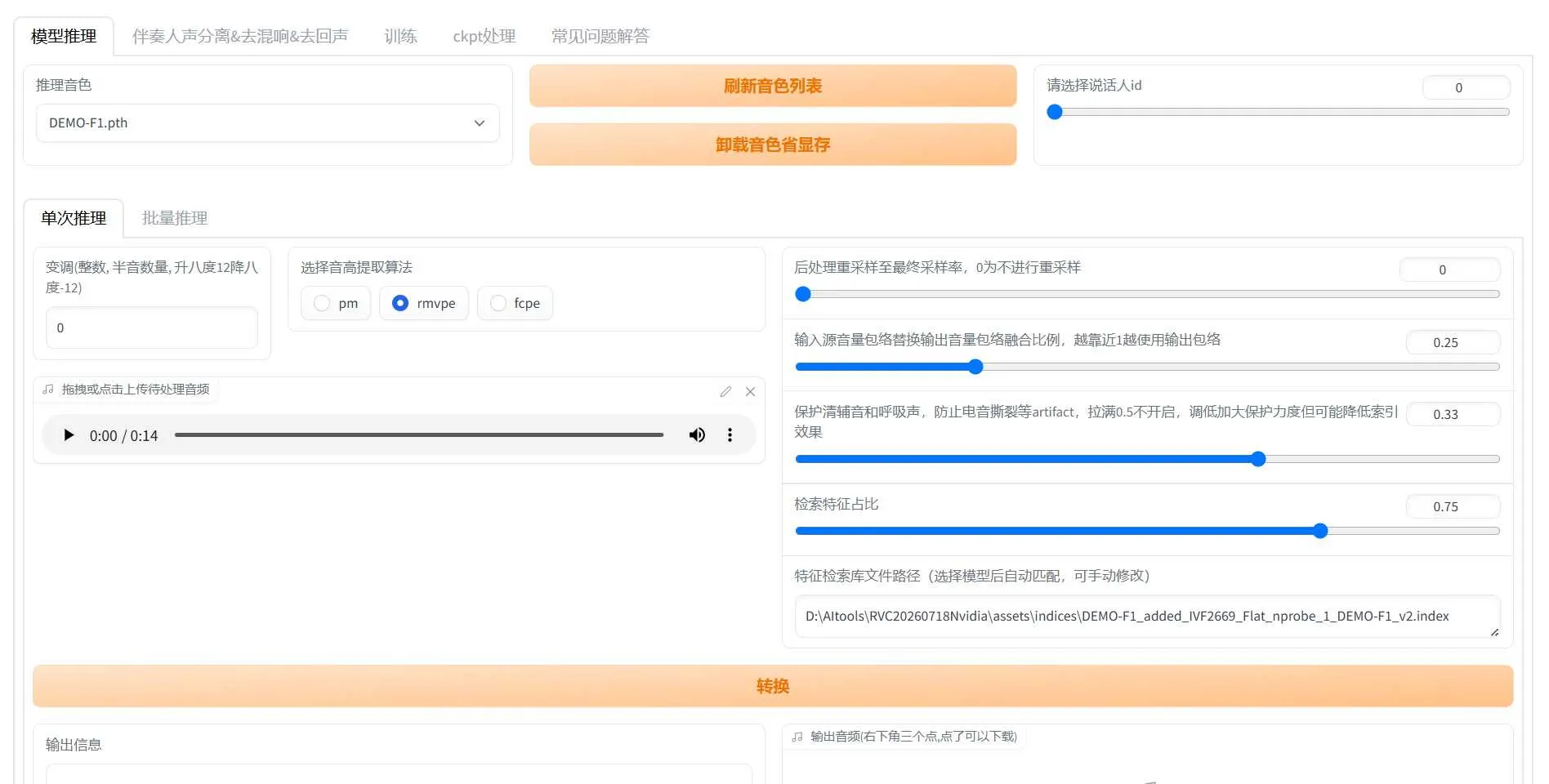The image size is (1549, 784).
Task: Select fcpe pitch extraction algorithm
Action: (516, 303)
